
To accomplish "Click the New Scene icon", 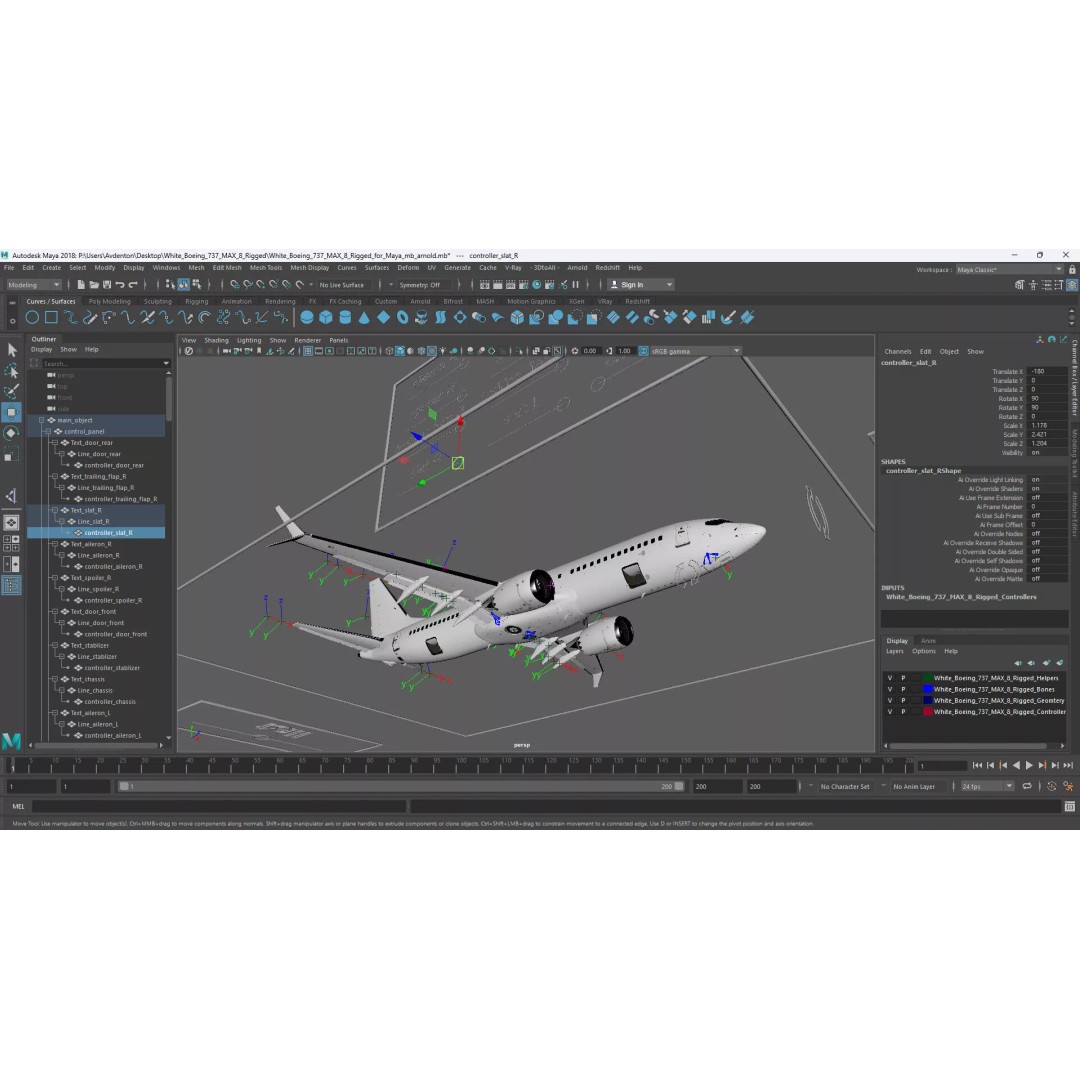I will click(81, 284).
